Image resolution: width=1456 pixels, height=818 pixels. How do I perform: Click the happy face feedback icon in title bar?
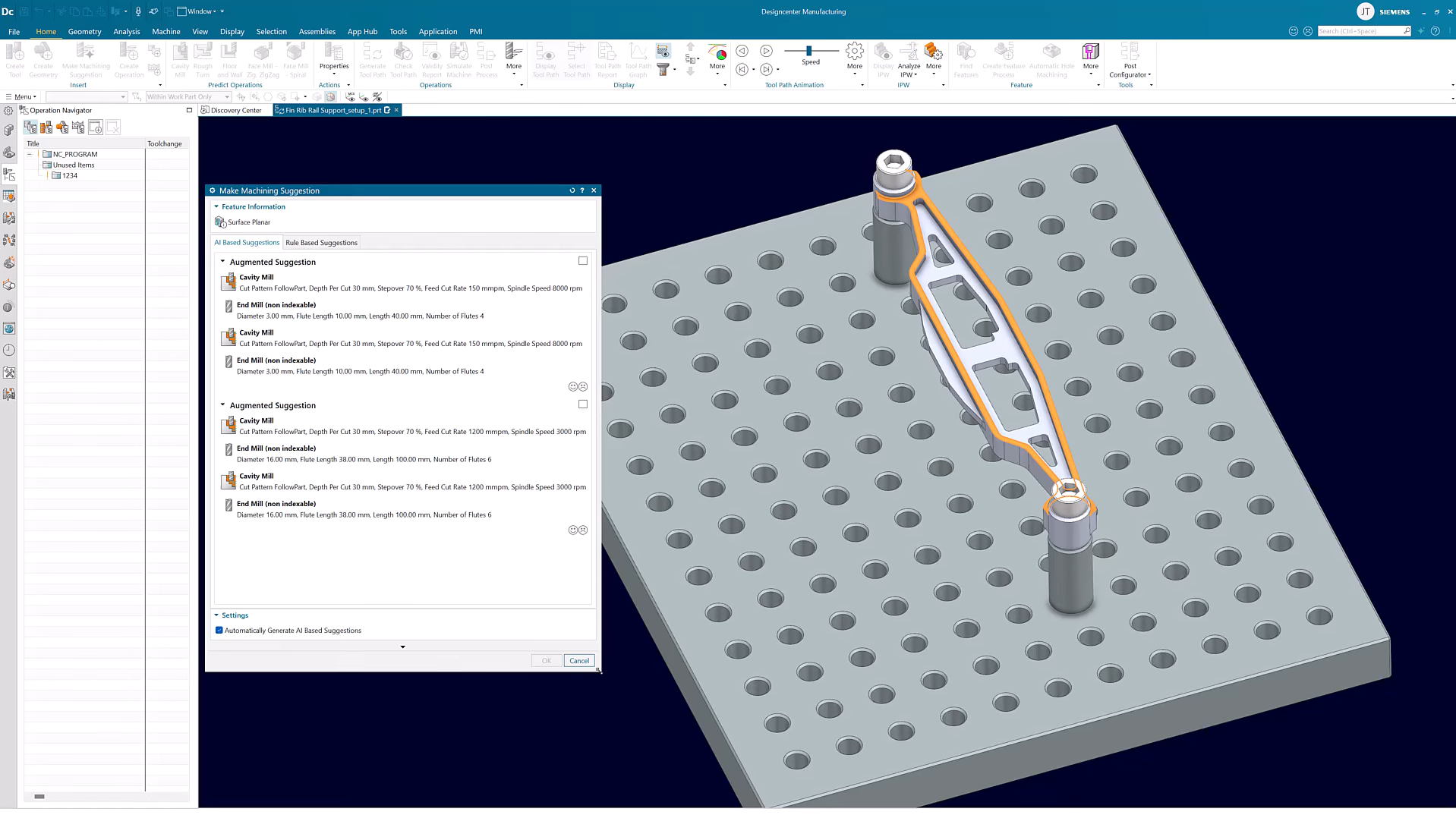(x=1294, y=31)
